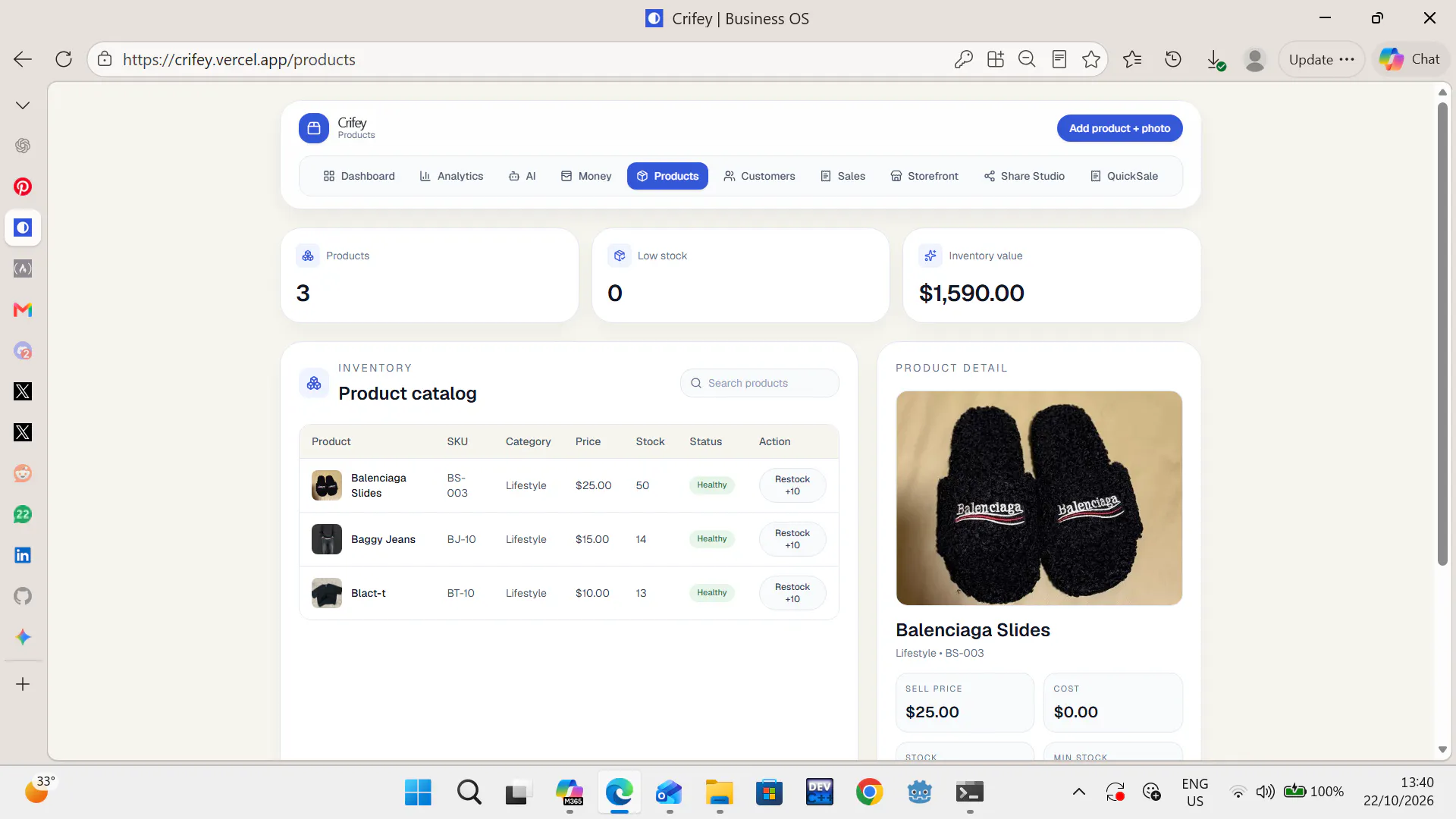
Task: Restock Baggy Jeans by 10
Action: (792, 539)
